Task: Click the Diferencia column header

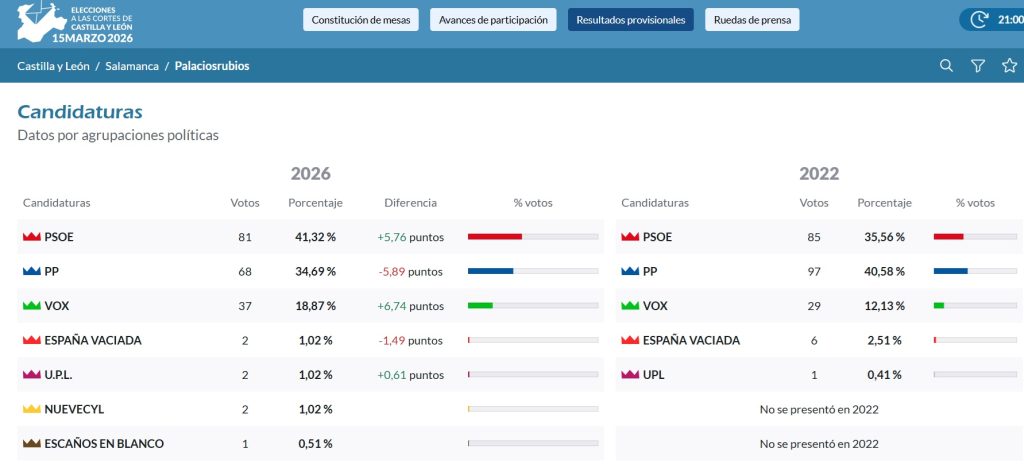Action: coord(410,203)
